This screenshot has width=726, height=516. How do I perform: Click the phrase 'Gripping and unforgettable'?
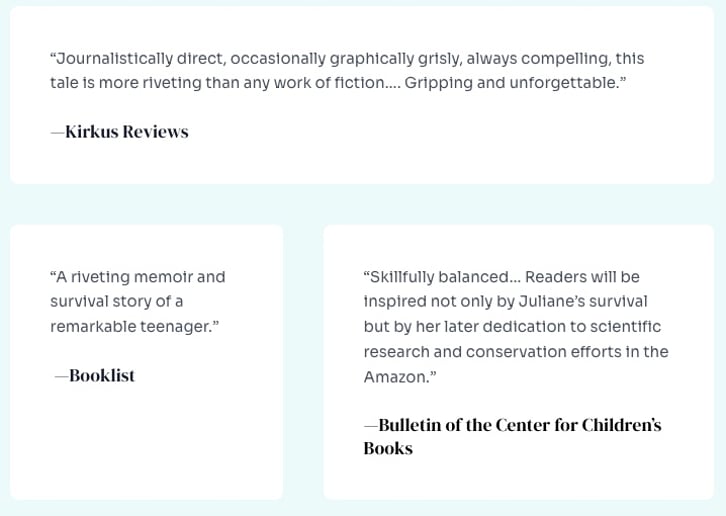tap(512, 83)
